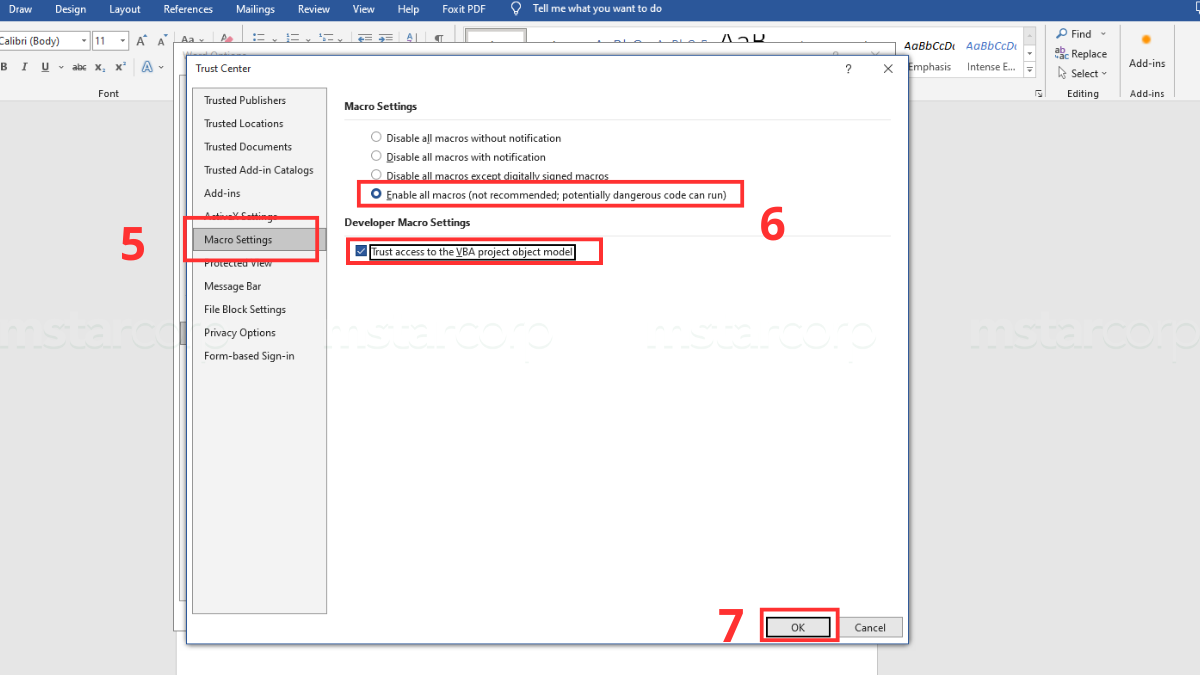Open the font size dropdown showing 11
Image resolution: width=1200 pixels, height=675 pixels.
[122, 41]
